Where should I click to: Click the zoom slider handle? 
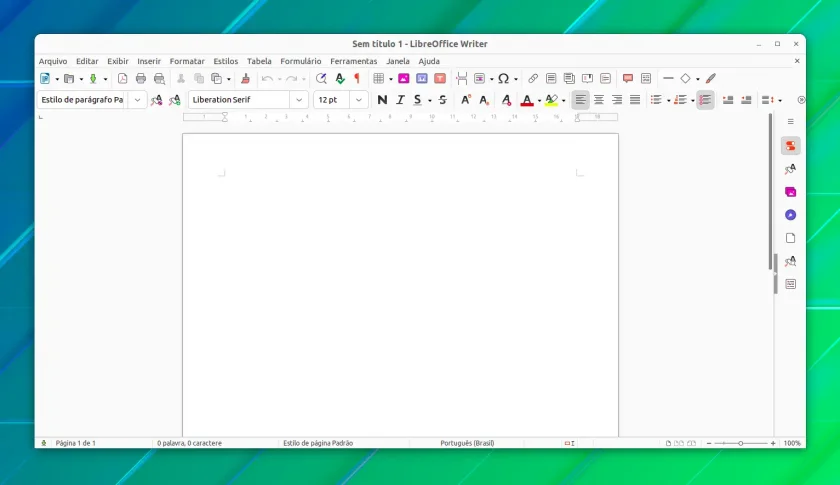[740, 443]
